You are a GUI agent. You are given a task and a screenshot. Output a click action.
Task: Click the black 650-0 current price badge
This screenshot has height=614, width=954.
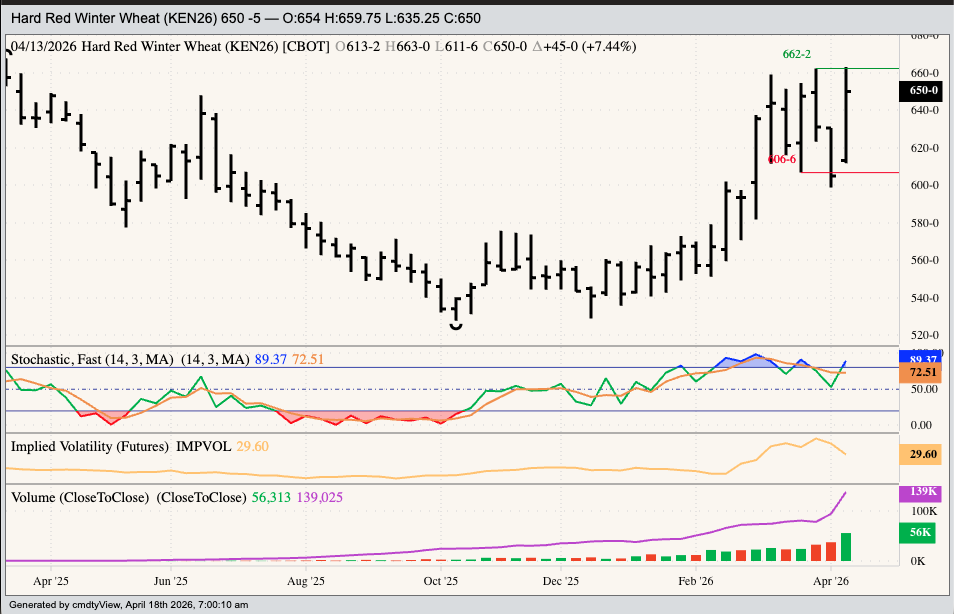922,91
